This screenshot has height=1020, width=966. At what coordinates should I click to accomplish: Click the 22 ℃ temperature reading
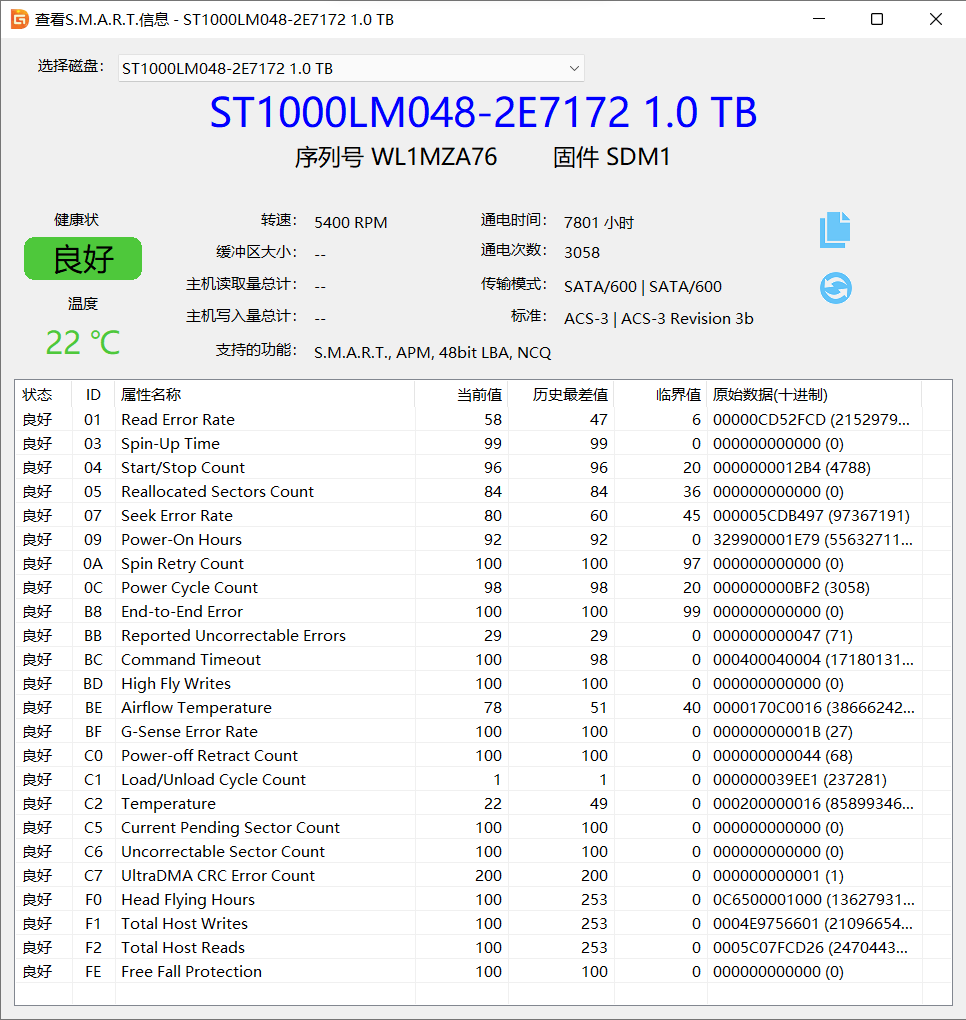point(83,343)
